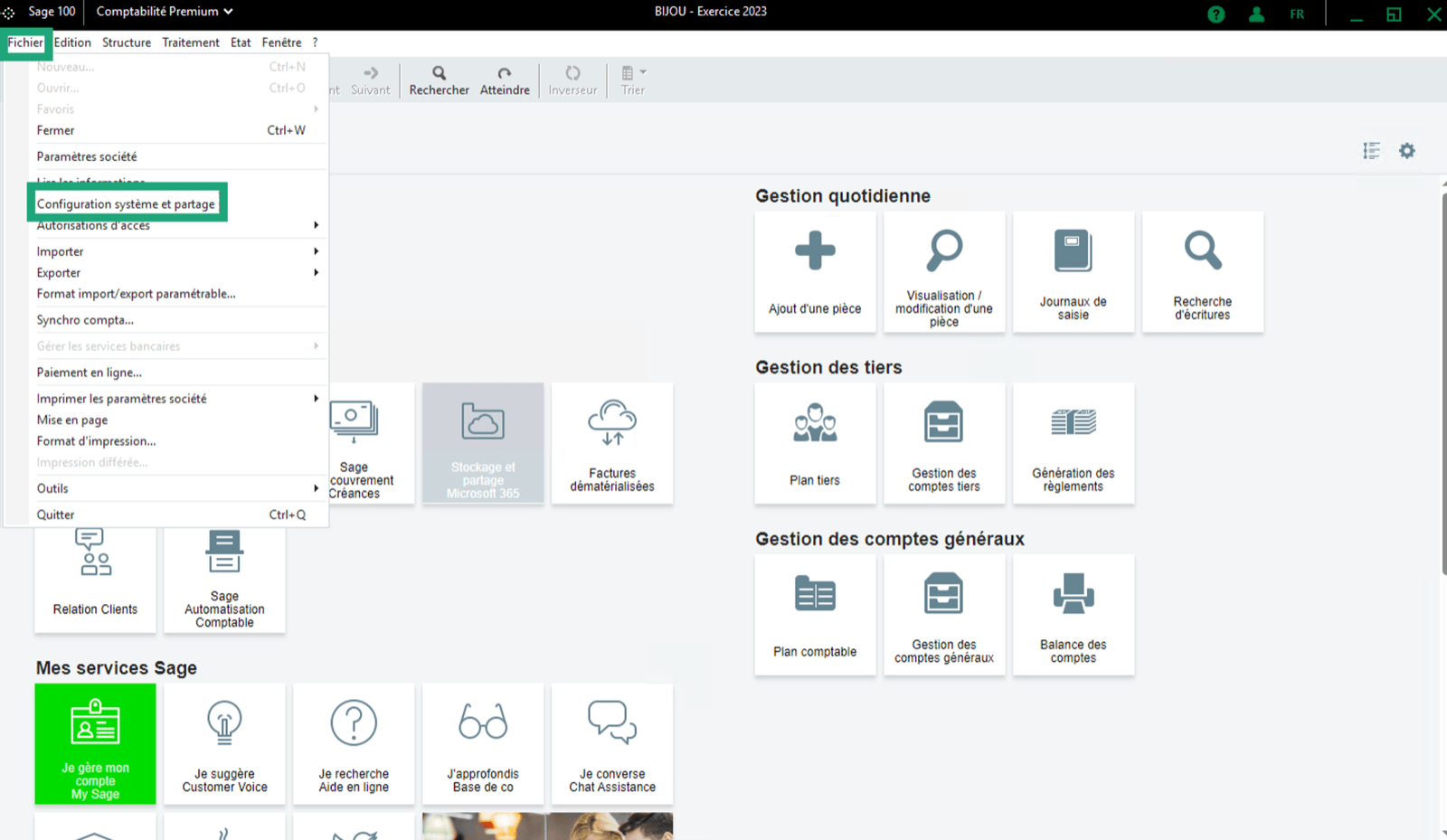Open the help question mark icon
The image size is (1447, 840).
click(1216, 14)
